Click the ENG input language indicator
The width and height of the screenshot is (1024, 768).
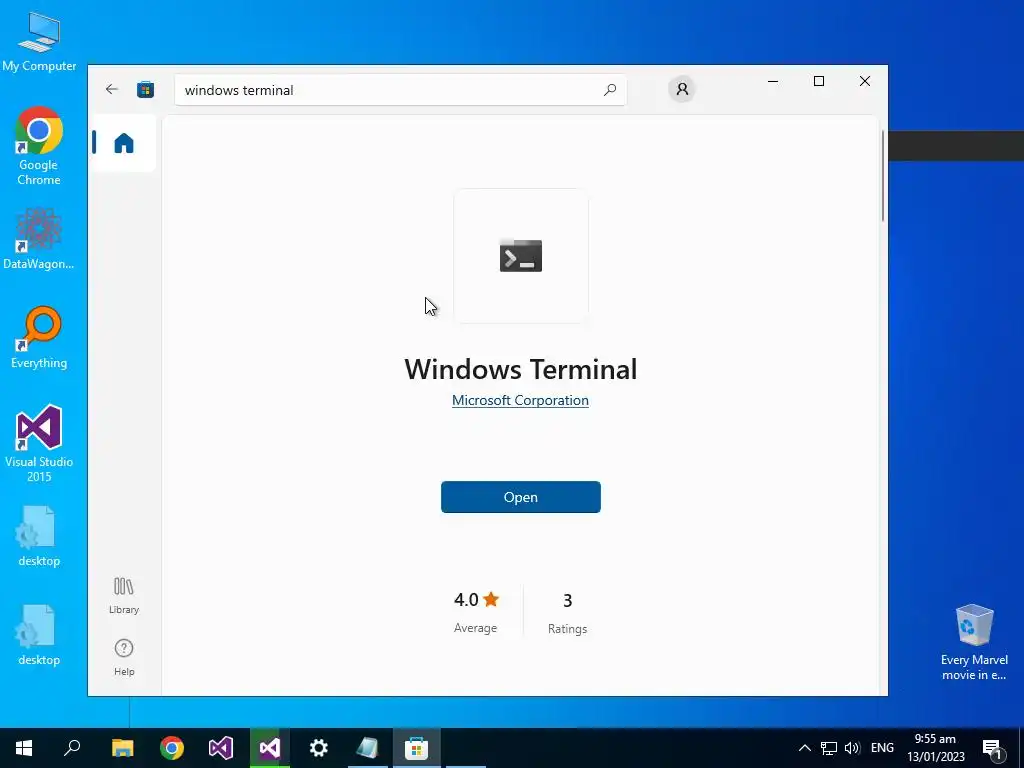coord(882,748)
